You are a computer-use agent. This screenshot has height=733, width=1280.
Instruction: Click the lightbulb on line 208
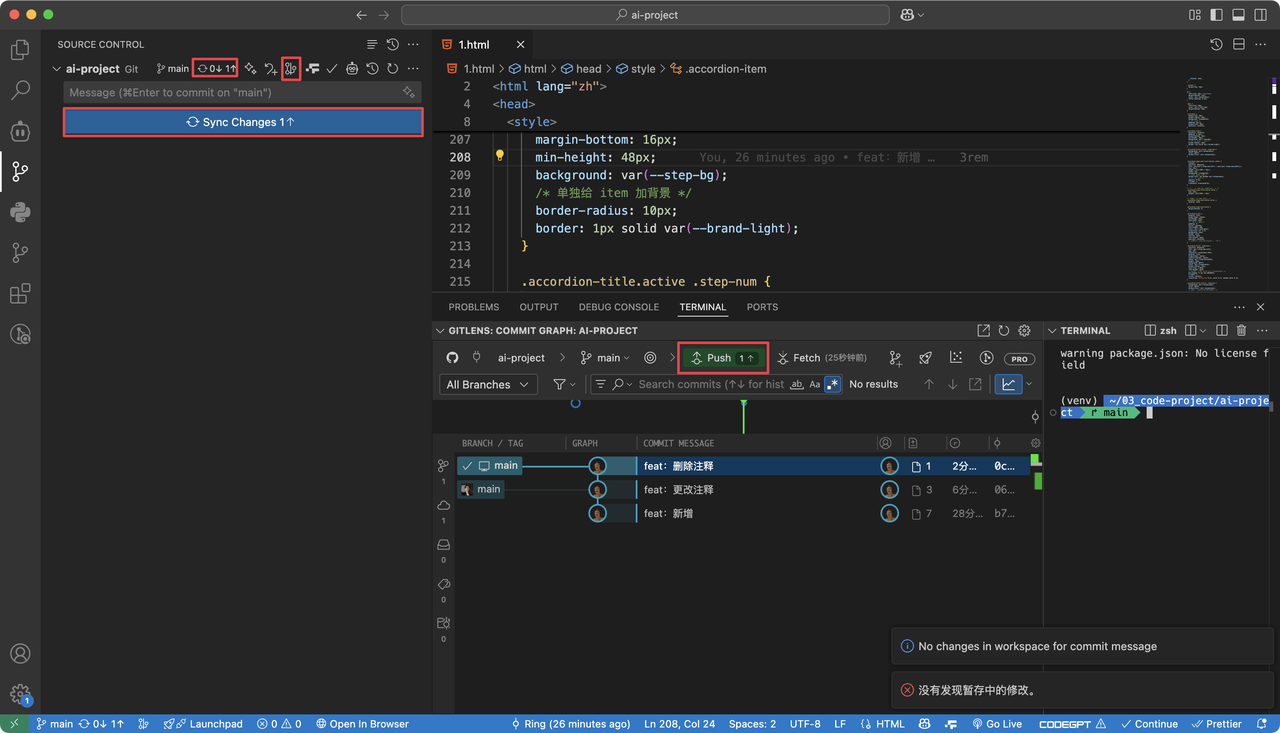500,157
